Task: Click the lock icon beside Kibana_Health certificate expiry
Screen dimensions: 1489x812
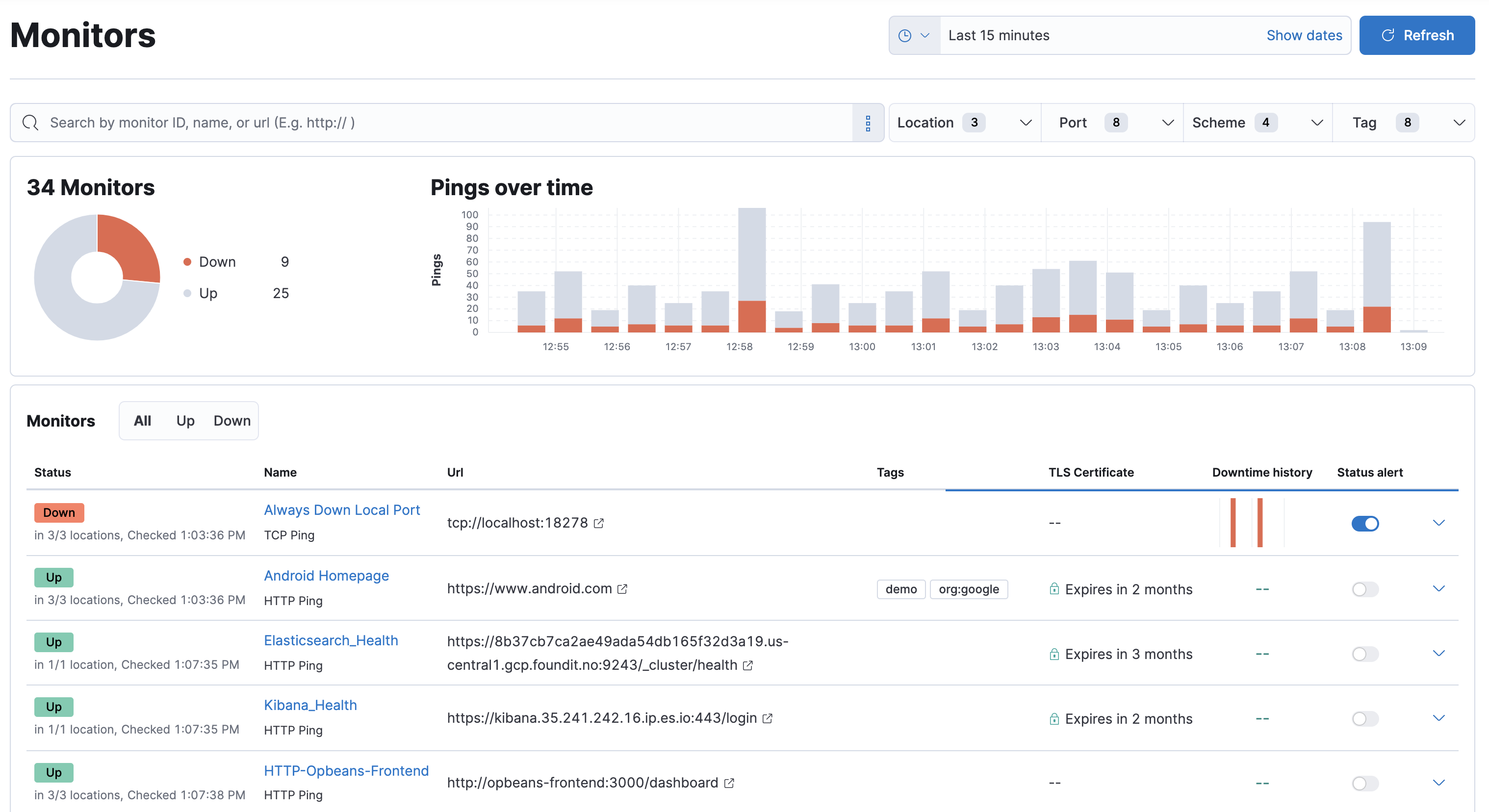Action: point(1054,718)
